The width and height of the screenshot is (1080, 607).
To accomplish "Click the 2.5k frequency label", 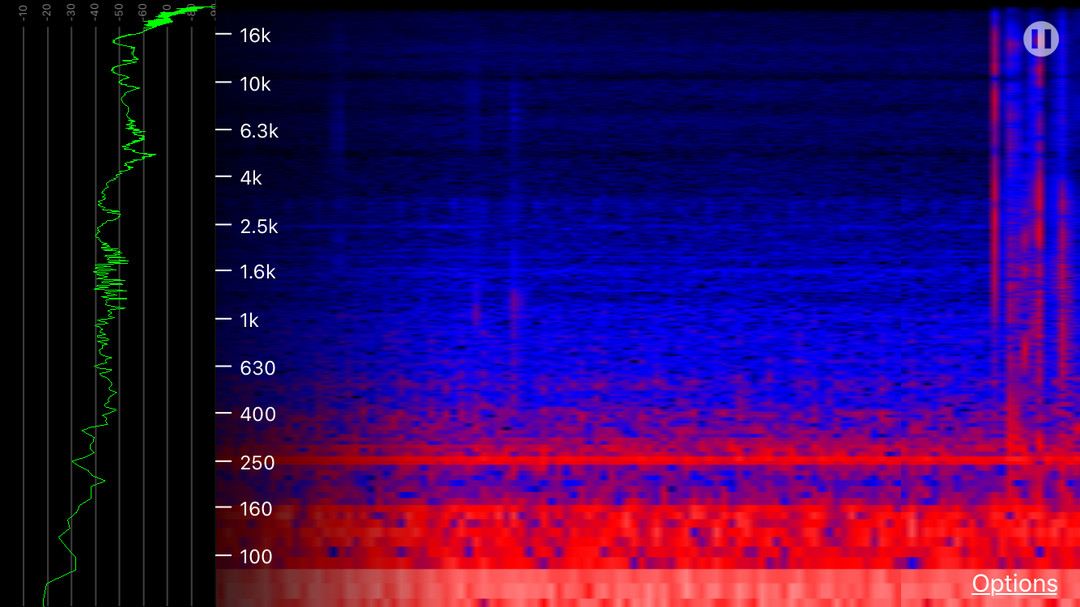I will pyautogui.click(x=259, y=226).
